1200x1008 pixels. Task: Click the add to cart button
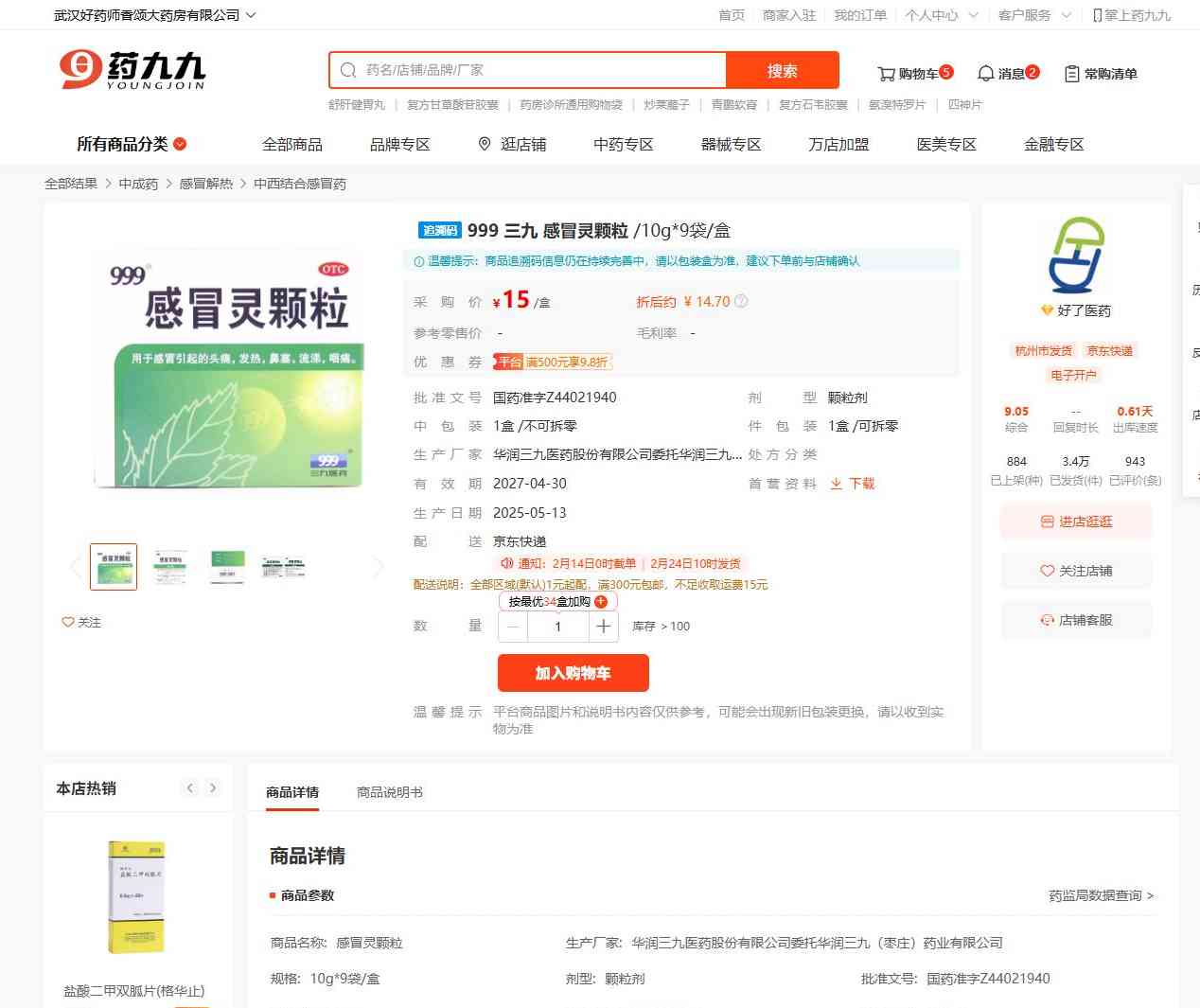click(x=573, y=673)
